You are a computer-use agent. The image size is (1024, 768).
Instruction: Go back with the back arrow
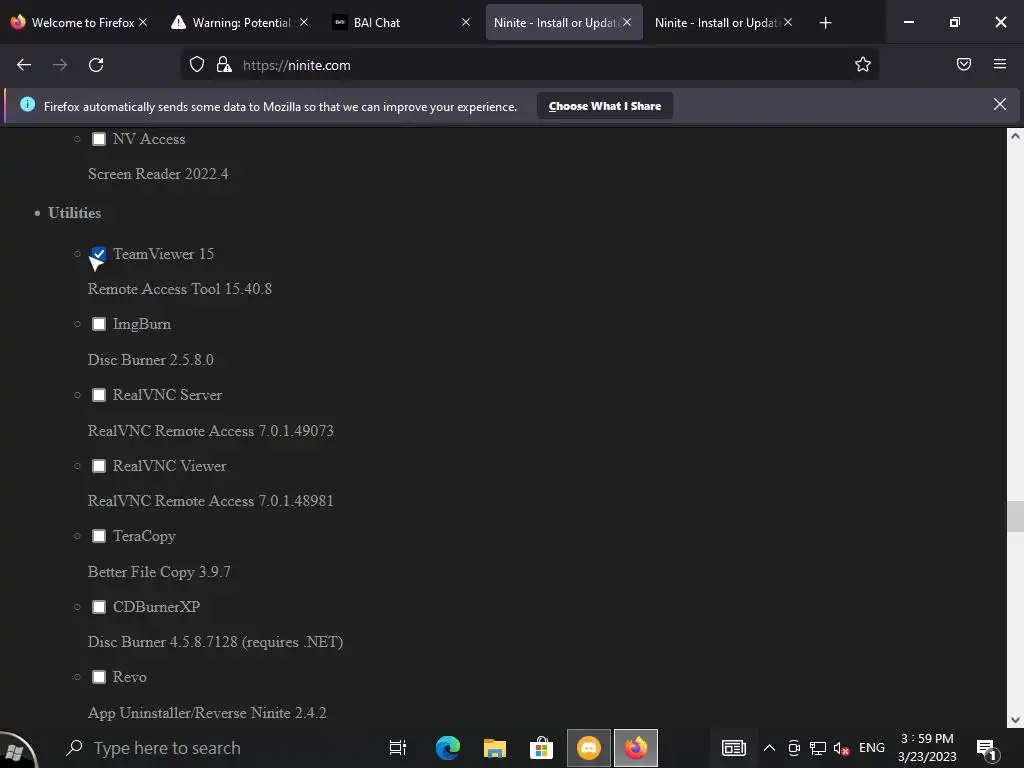(24, 65)
